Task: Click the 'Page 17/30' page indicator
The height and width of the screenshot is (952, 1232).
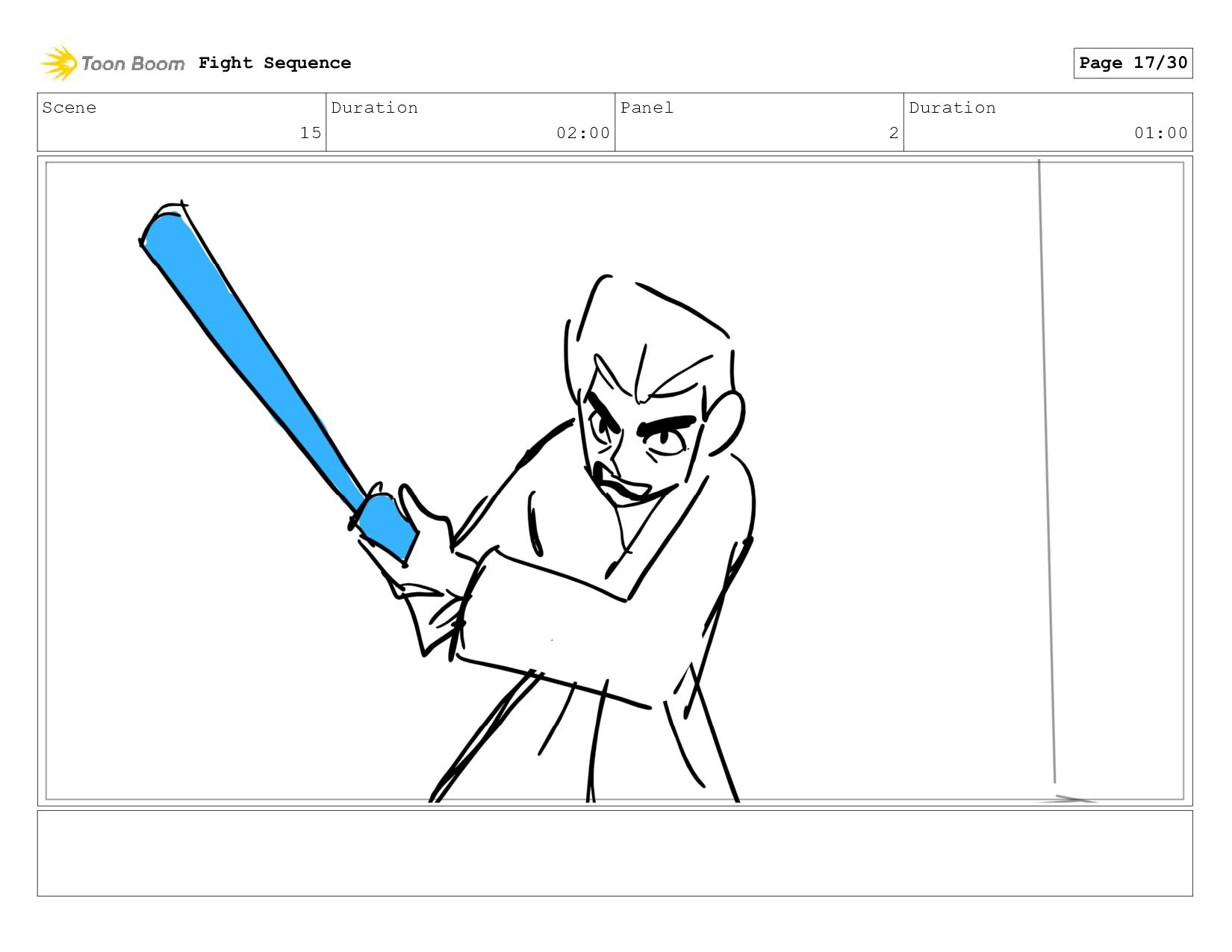Action: click(1133, 63)
